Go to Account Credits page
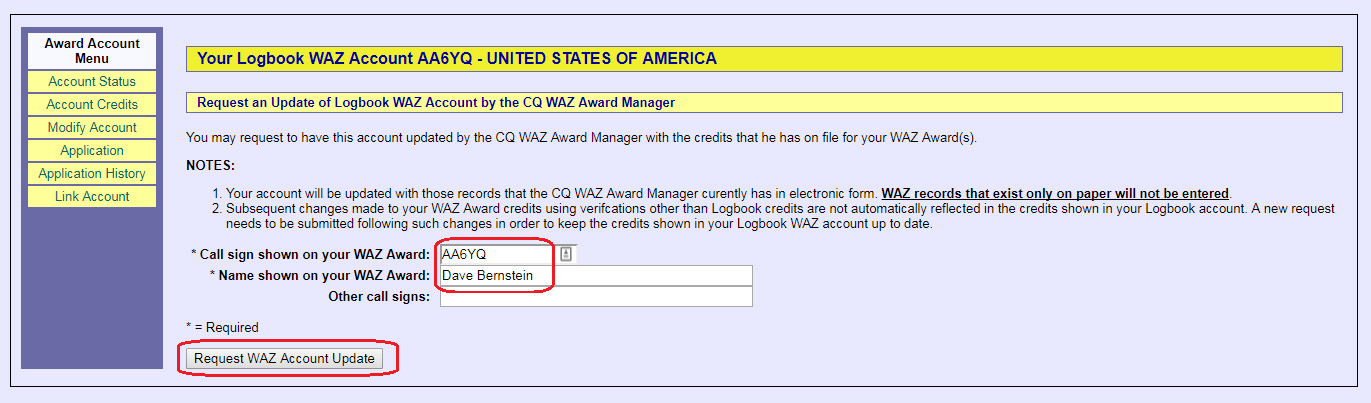This screenshot has width=1371, height=403. pos(92,105)
